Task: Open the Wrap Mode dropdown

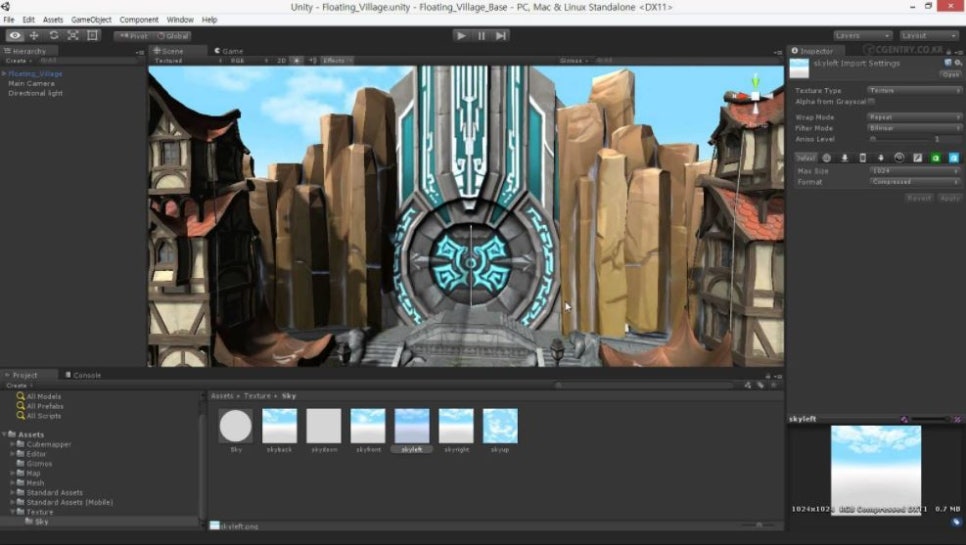Action: click(914, 117)
